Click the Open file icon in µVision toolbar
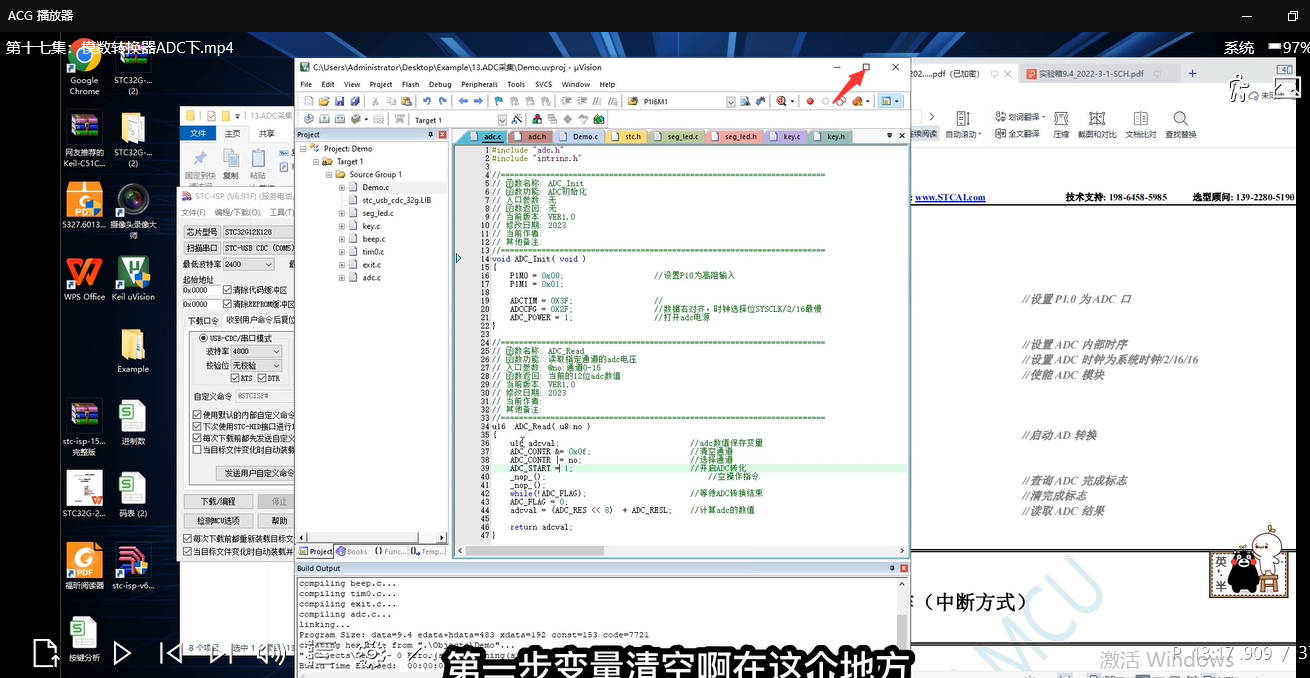Screen dimensions: 1310x678 coord(323,101)
